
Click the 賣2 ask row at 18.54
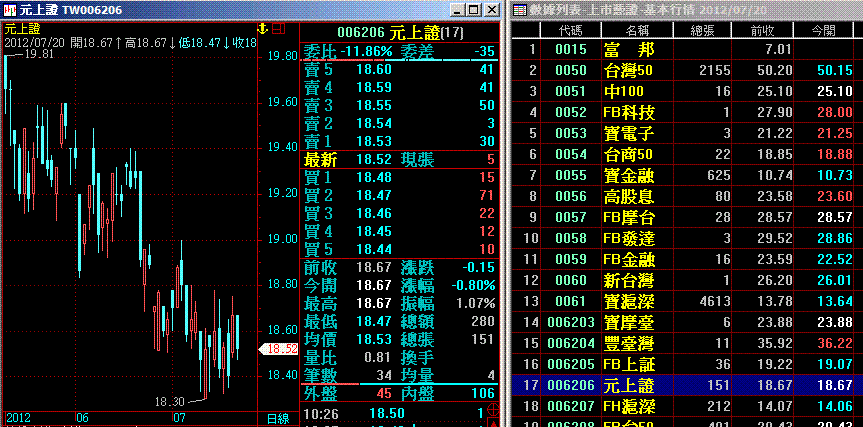[400, 123]
